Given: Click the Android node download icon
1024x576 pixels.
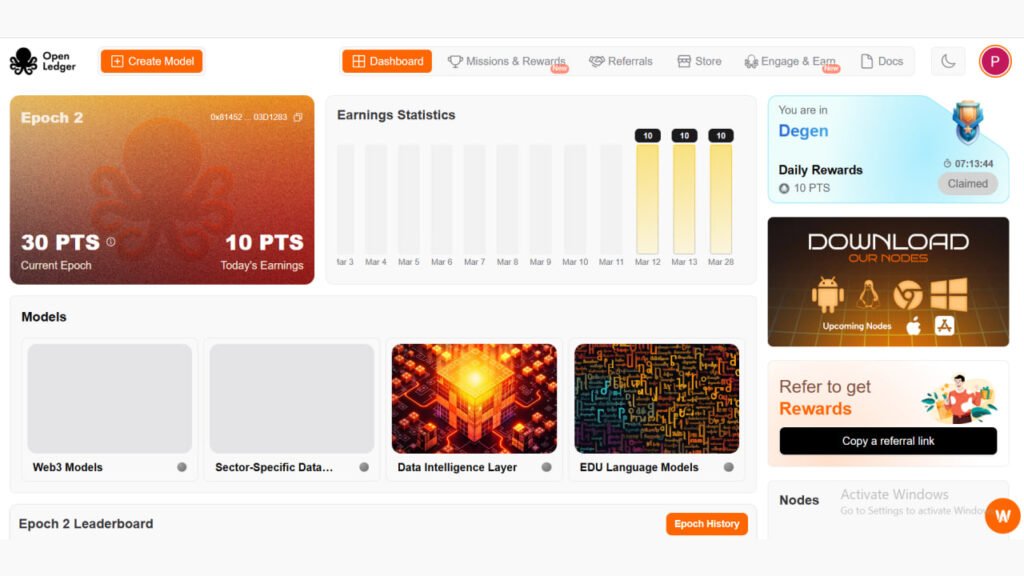Looking at the screenshot, I should pyautogui.click(x=827, y=295).
